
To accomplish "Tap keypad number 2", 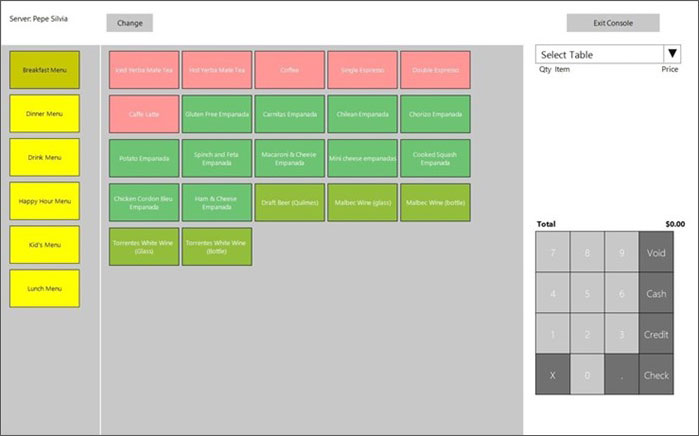I will [587, 333].
